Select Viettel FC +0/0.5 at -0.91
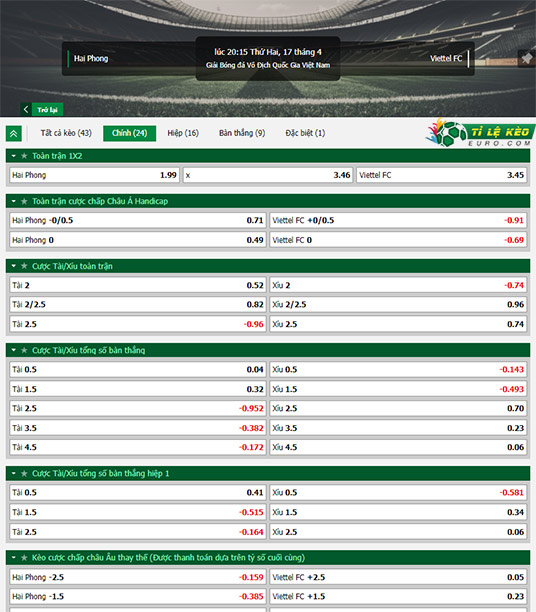This screenshot has width=536, height=612. (x=398, y=221)
